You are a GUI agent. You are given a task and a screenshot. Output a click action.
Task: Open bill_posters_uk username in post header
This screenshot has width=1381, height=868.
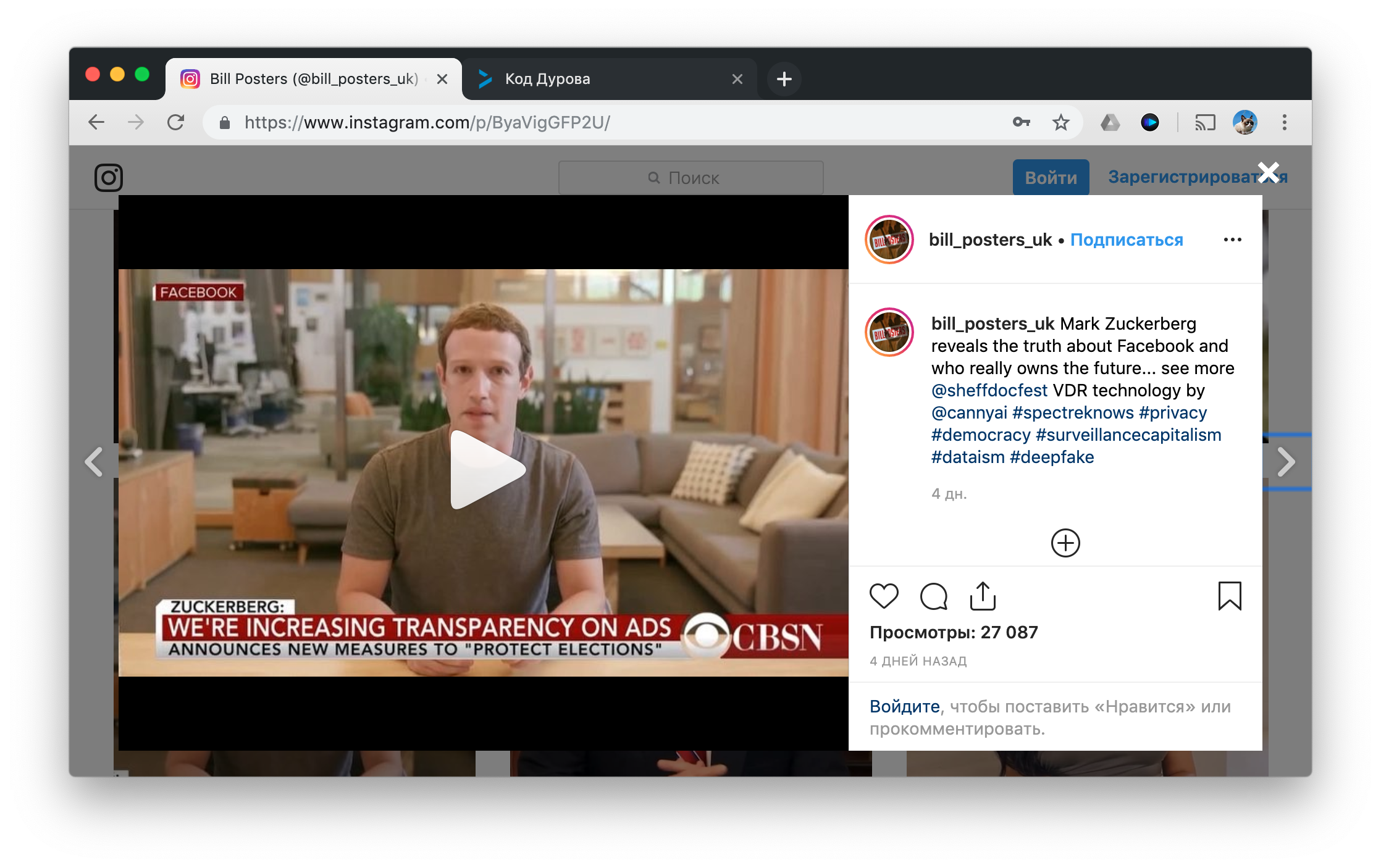coord(990,240)
